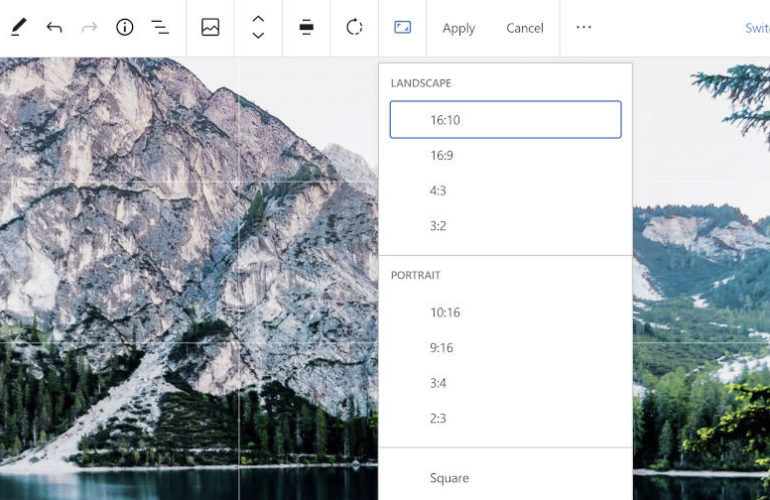
Task: Toggle the aspect ratio dropdown icon
Action: [x=403, y=28]
